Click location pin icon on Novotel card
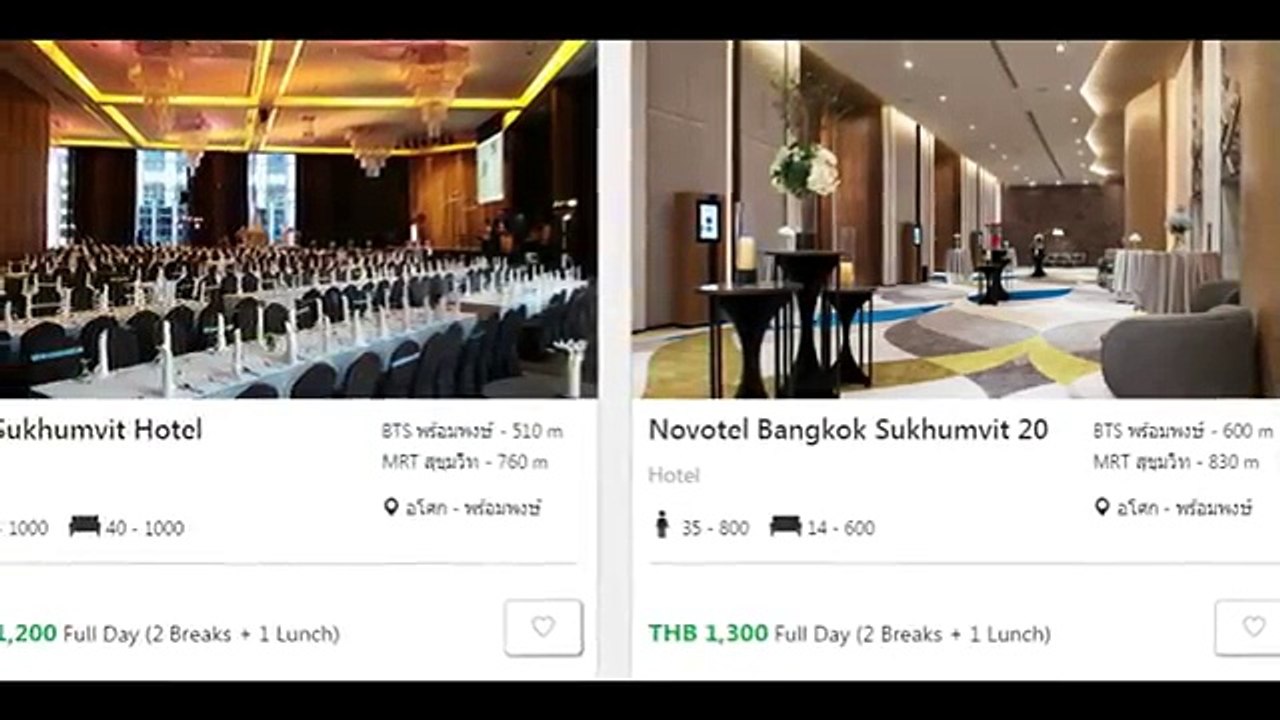 1102,507
